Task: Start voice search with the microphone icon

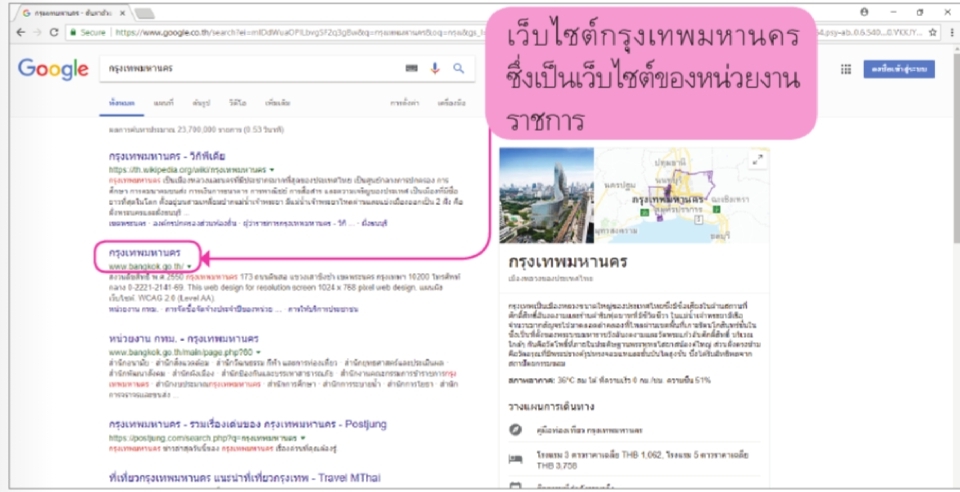Action: coord(435,69)
